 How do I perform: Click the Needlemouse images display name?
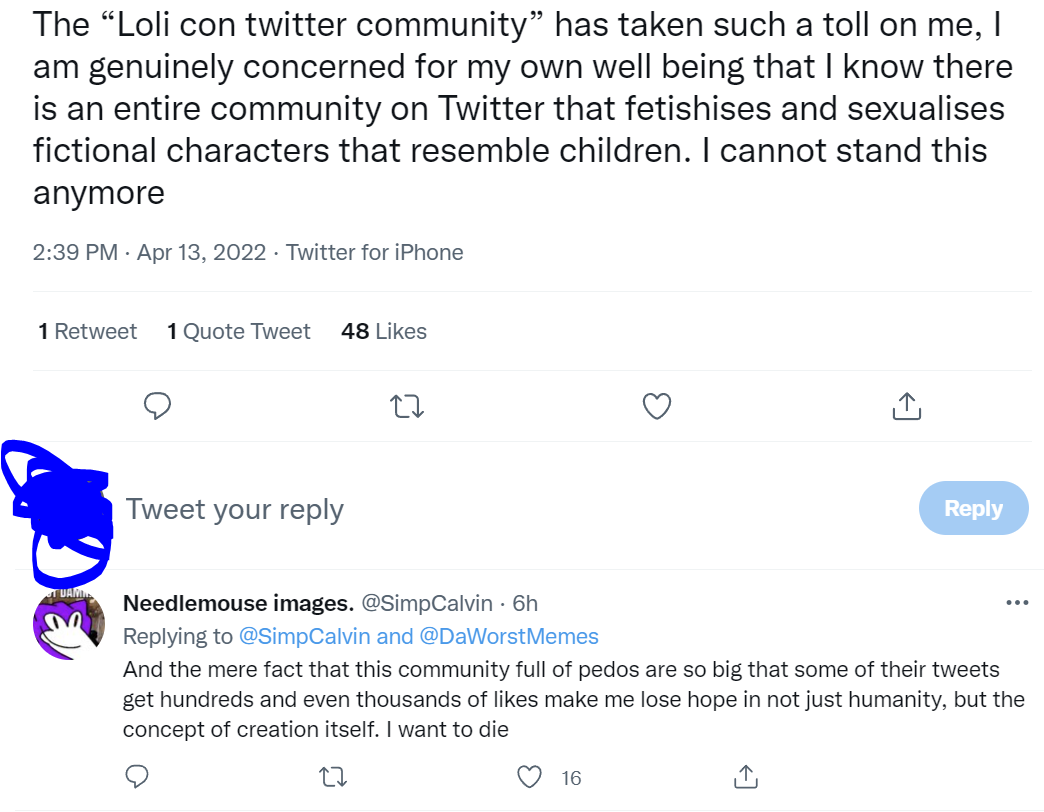click(238, 603)
